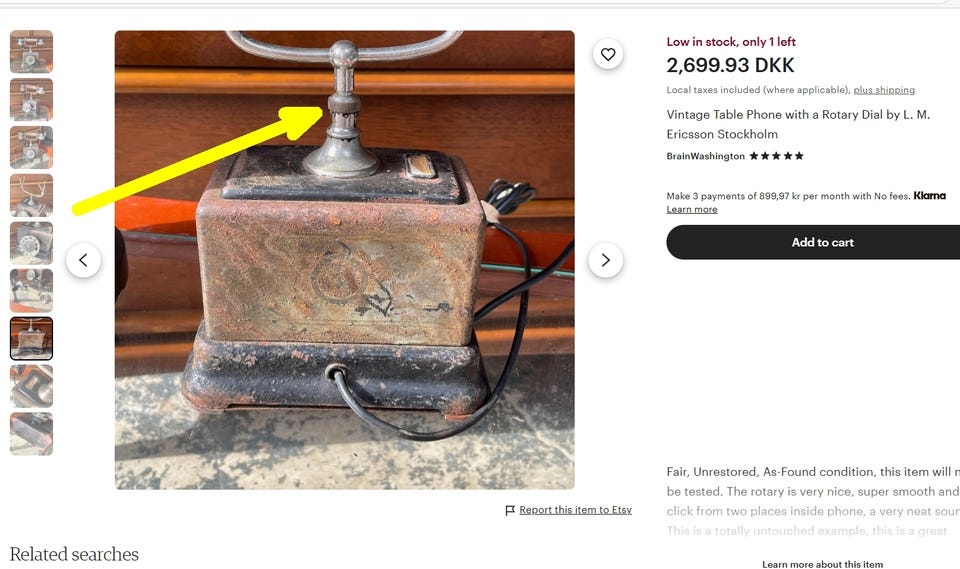Image resolution: width=960 pixels, height=569 pixels.
Task: Add the vintage phone to cart
Action: pos(813,242)
